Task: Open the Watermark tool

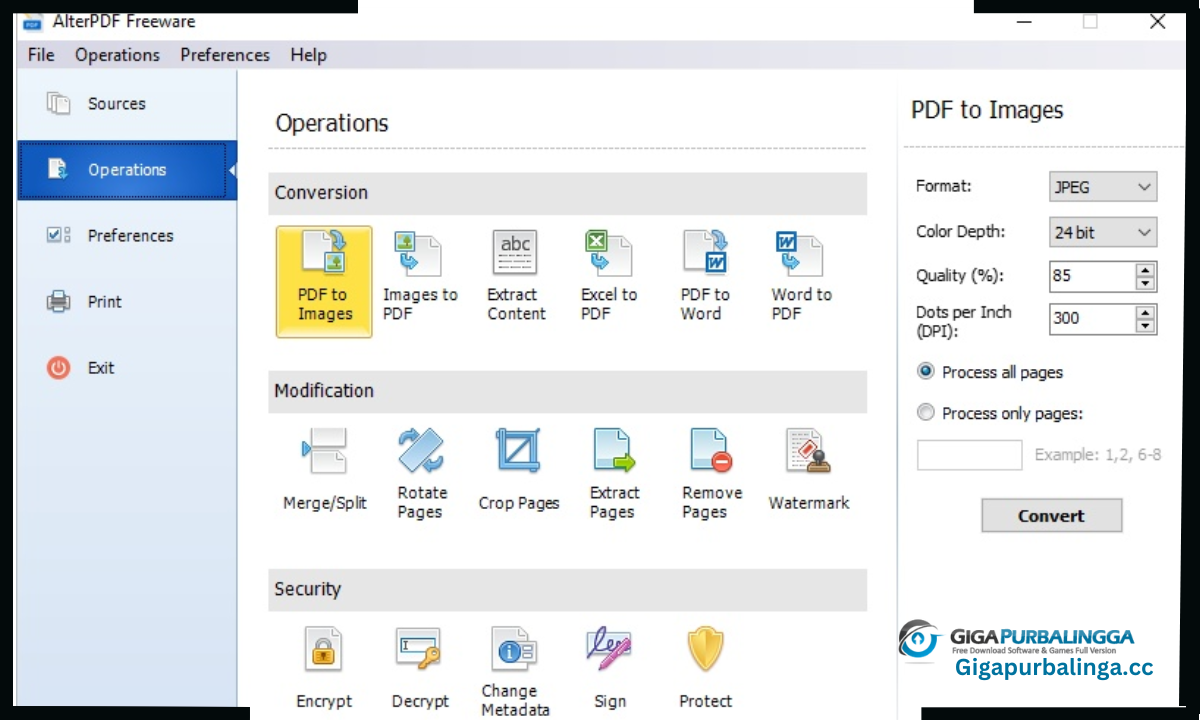Action: tap(808, 470)
